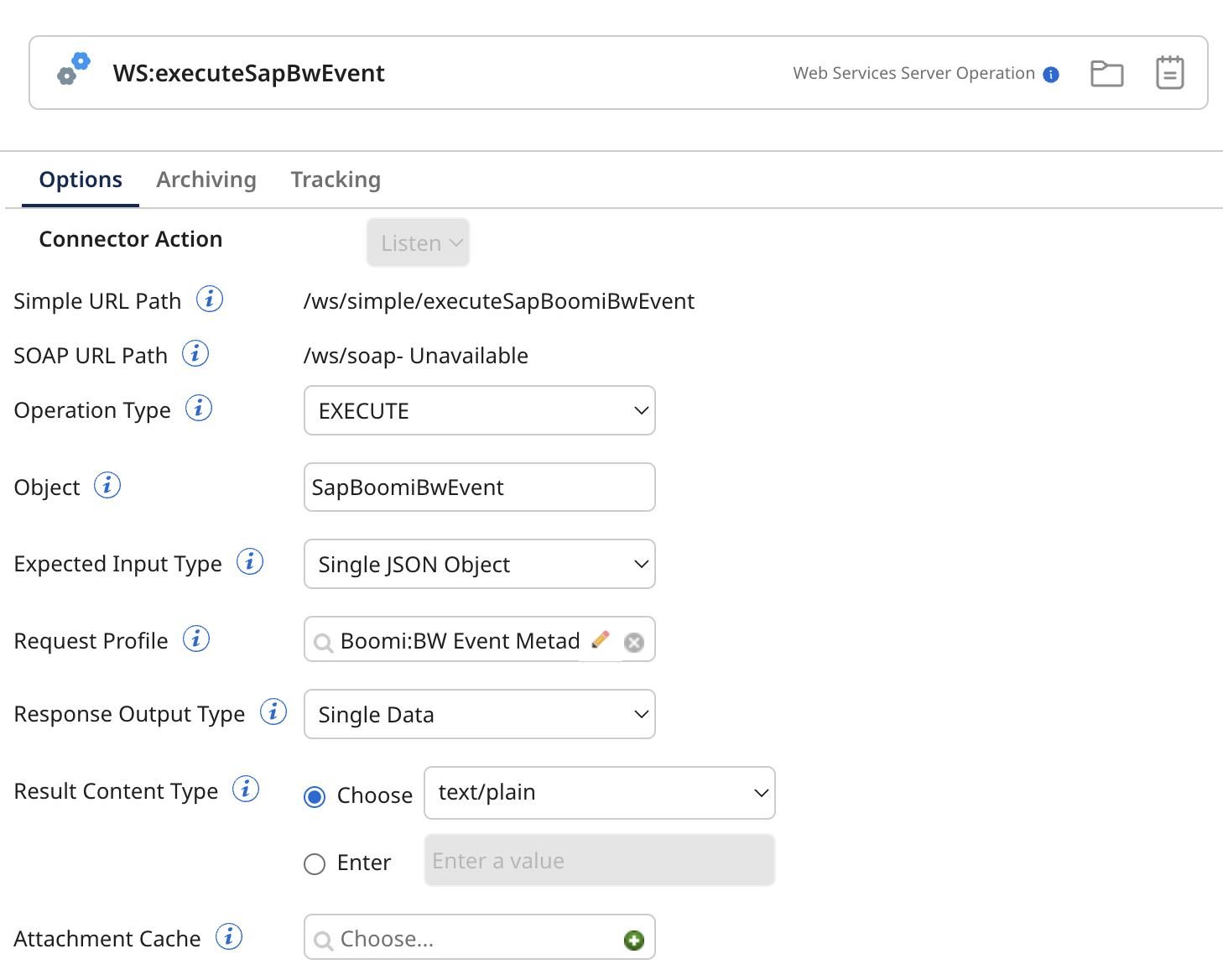Edit the Request Profile with the pencil icon

tap(601, 639)
